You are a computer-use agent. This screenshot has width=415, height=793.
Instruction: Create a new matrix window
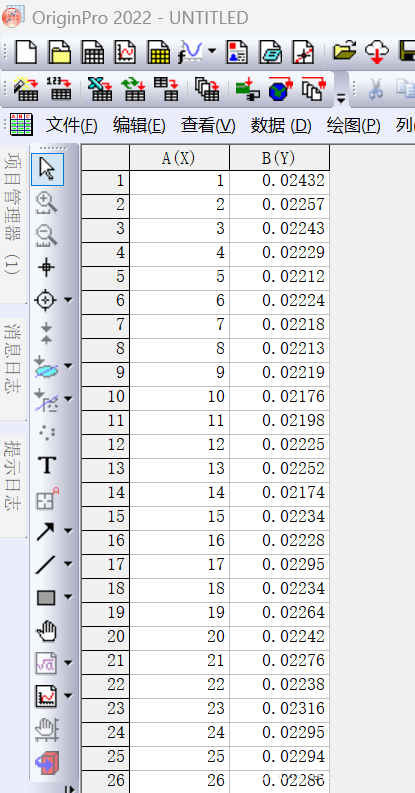(x=159, y=52)
